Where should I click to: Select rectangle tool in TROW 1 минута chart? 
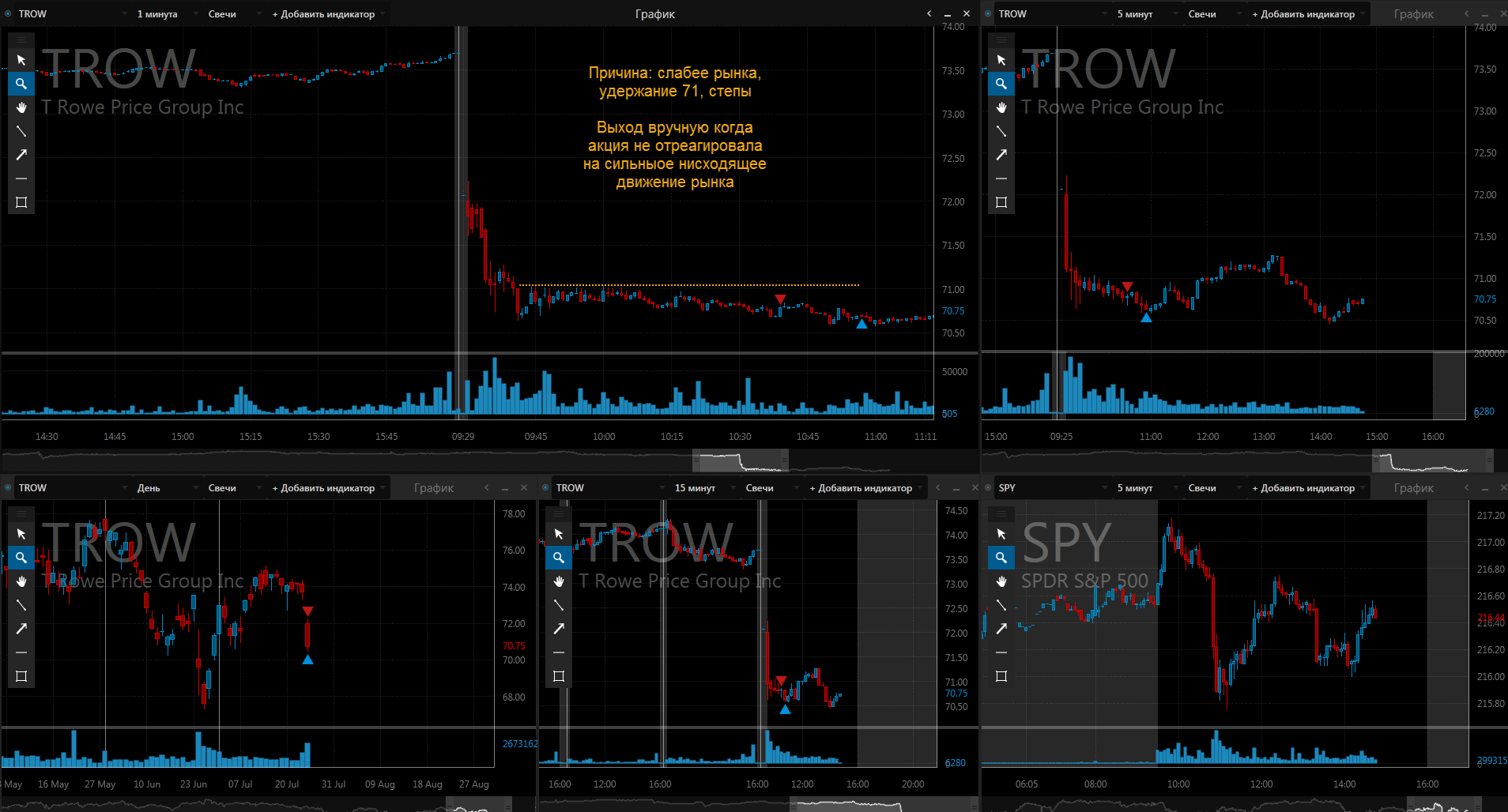21,202
